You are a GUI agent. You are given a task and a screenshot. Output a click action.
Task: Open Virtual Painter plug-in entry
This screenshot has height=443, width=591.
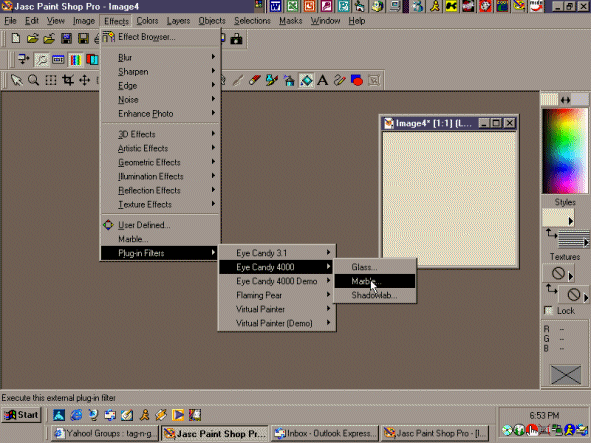click(277, 309)
